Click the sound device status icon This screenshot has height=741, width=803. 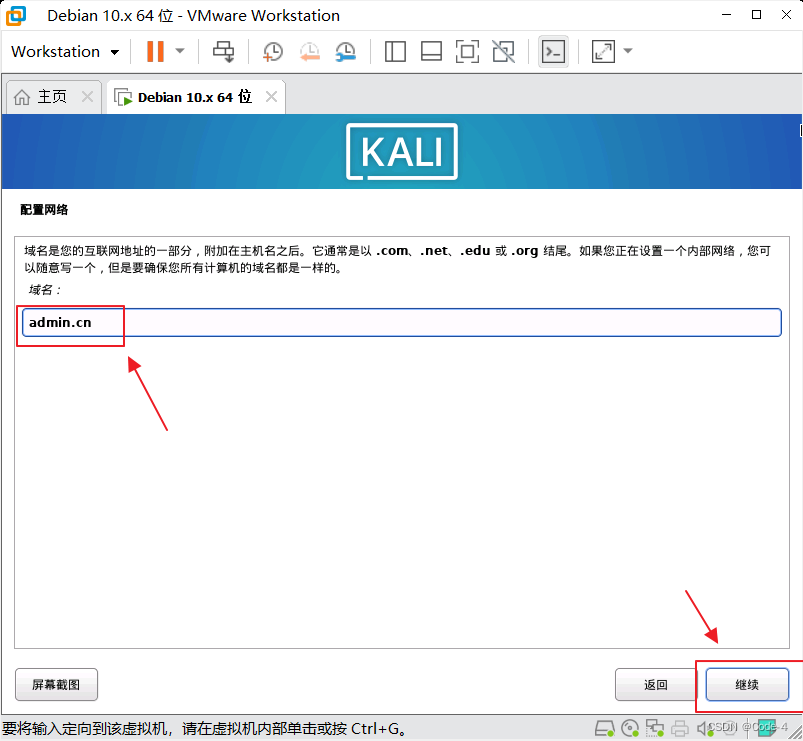(703, 728)
